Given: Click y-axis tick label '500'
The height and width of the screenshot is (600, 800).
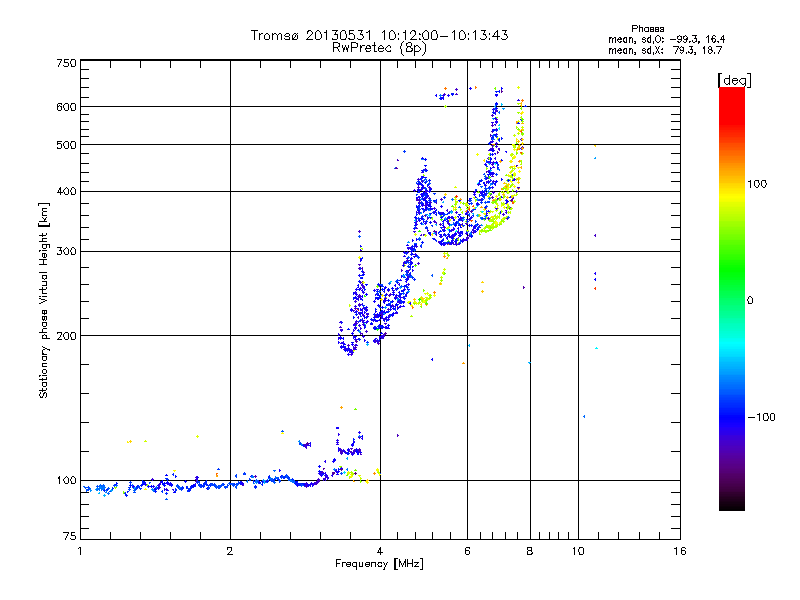Looking at the screenshot, I should [x=66, y=145].
